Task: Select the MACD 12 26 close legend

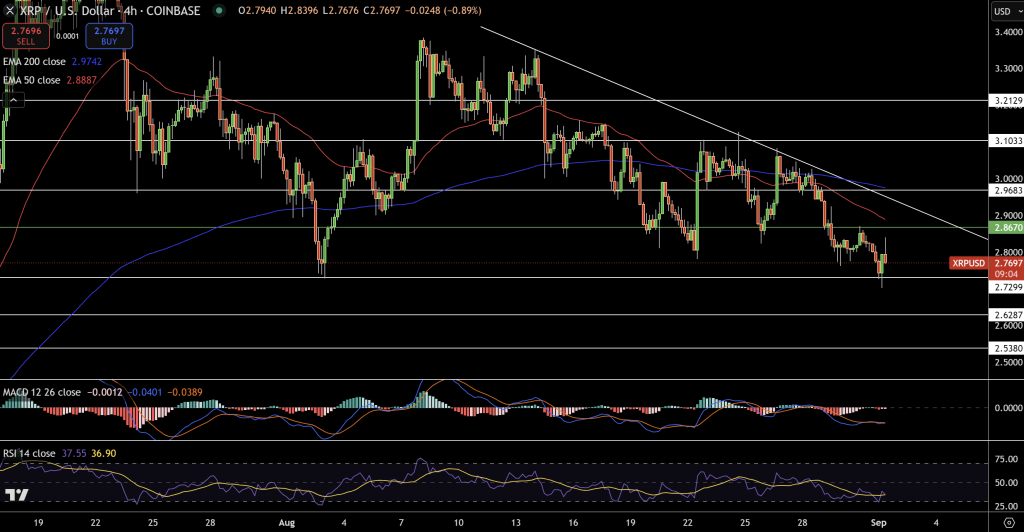Action: click(42, 392)
